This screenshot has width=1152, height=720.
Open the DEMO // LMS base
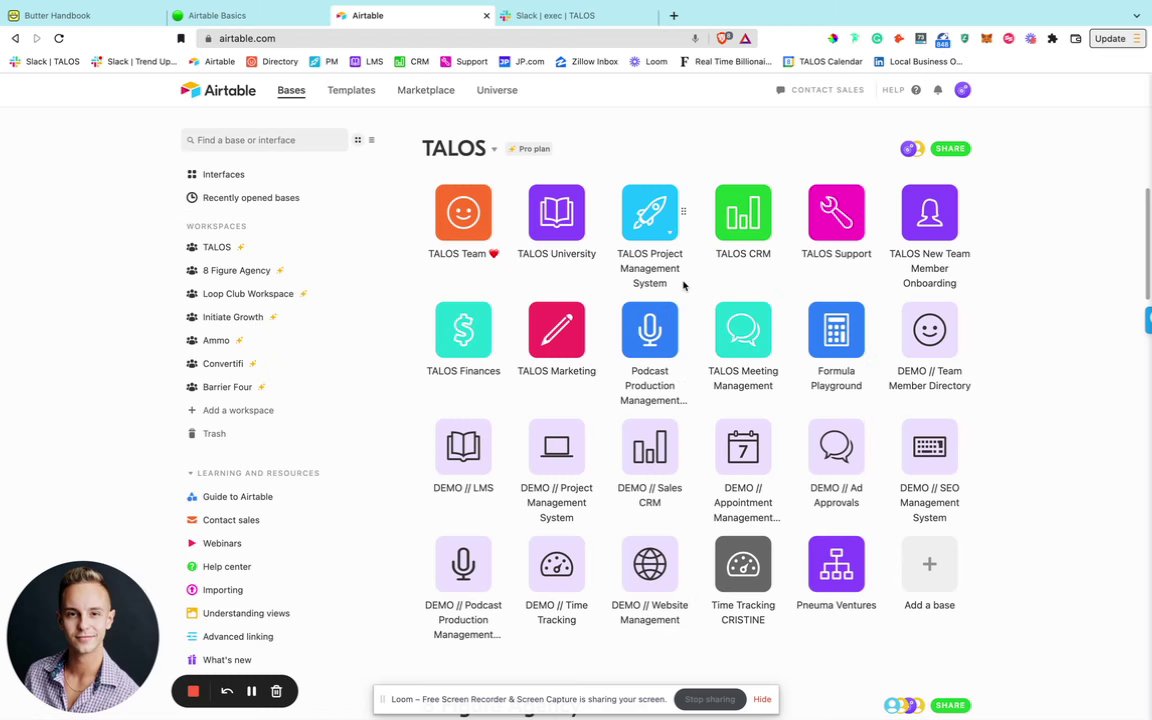pyautogui.click(x=463, y=447)
